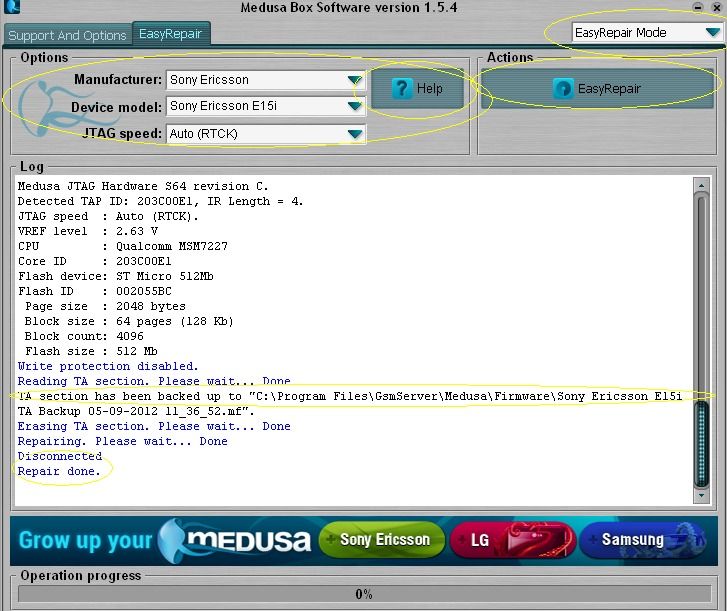Open the EasyRepair Mode selector
The image size is (727, 611).
coord(647,32)
